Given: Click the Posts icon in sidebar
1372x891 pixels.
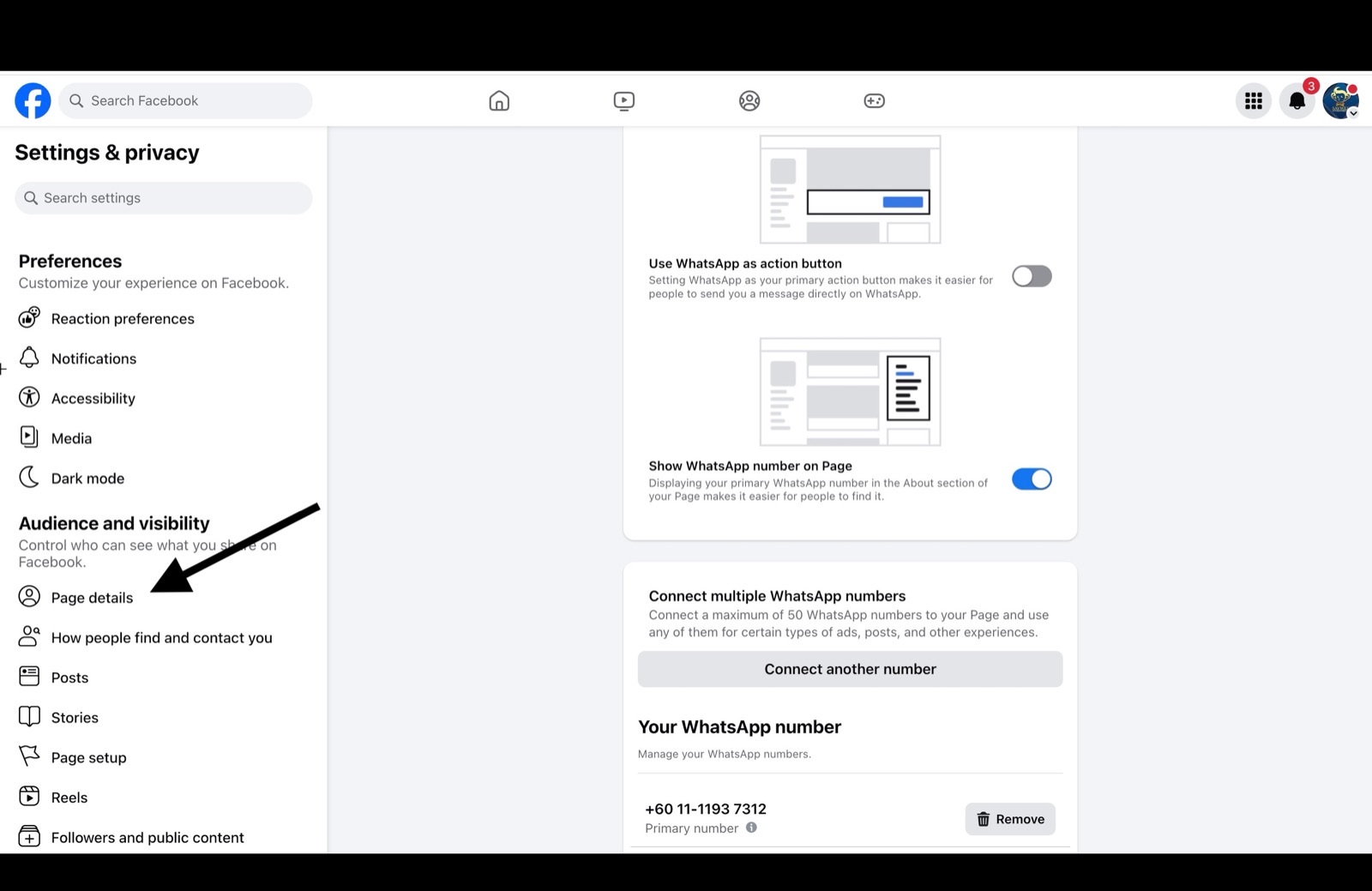Looking at the screenshot, I should (x=29, y=677).
